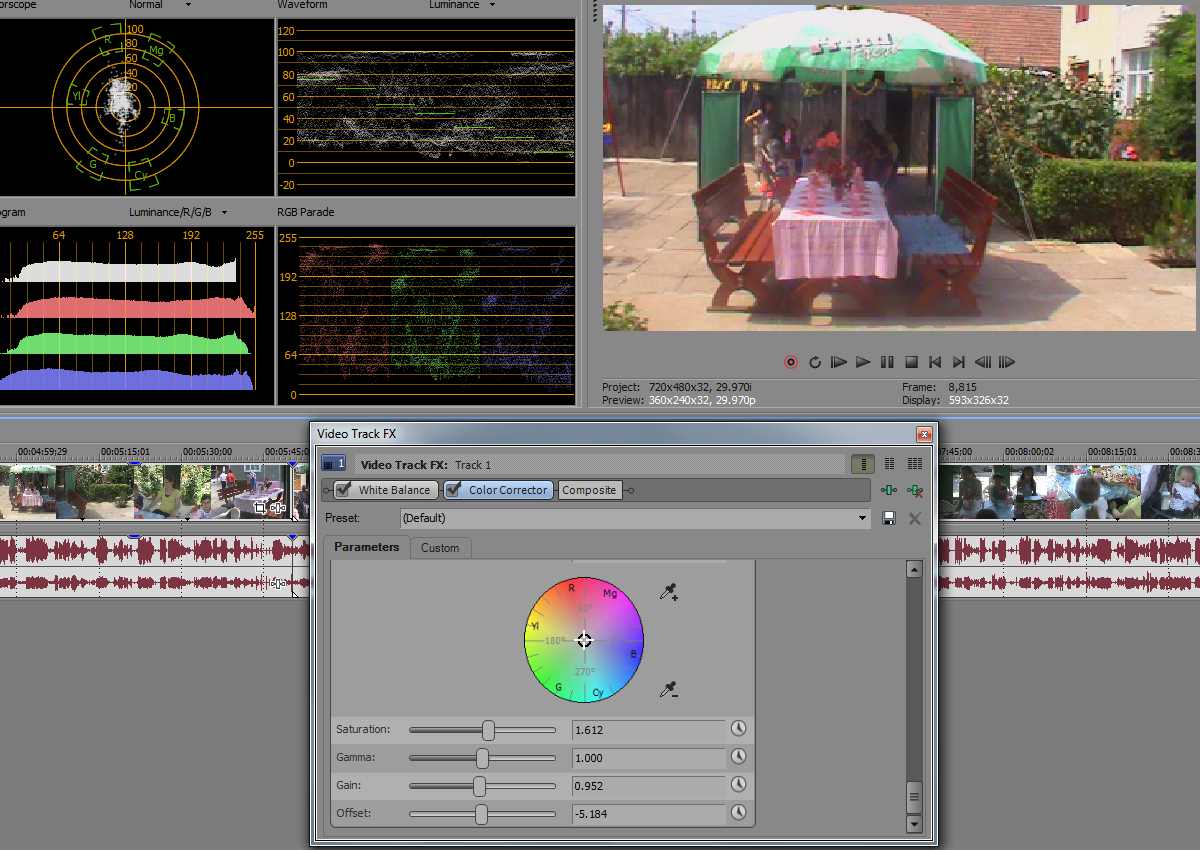Click the Composite button in chain

[589, 490]
